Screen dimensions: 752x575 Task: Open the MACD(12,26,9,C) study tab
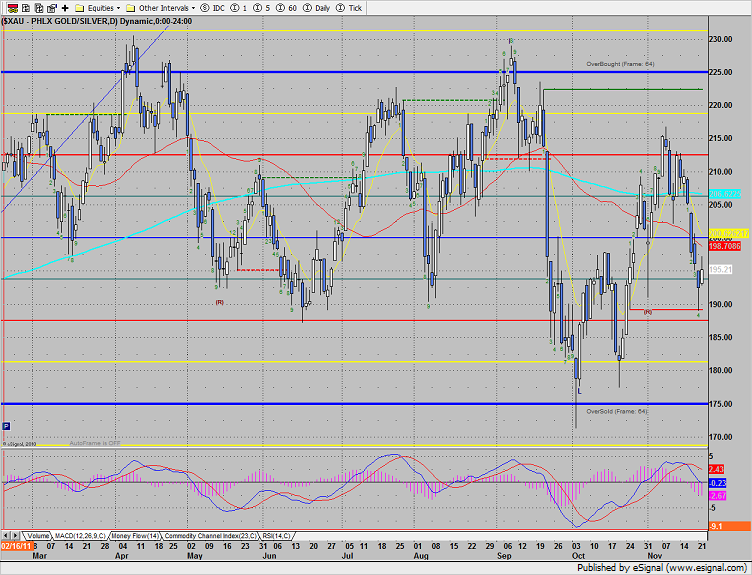pyautogui.click(x=80, y=536)
